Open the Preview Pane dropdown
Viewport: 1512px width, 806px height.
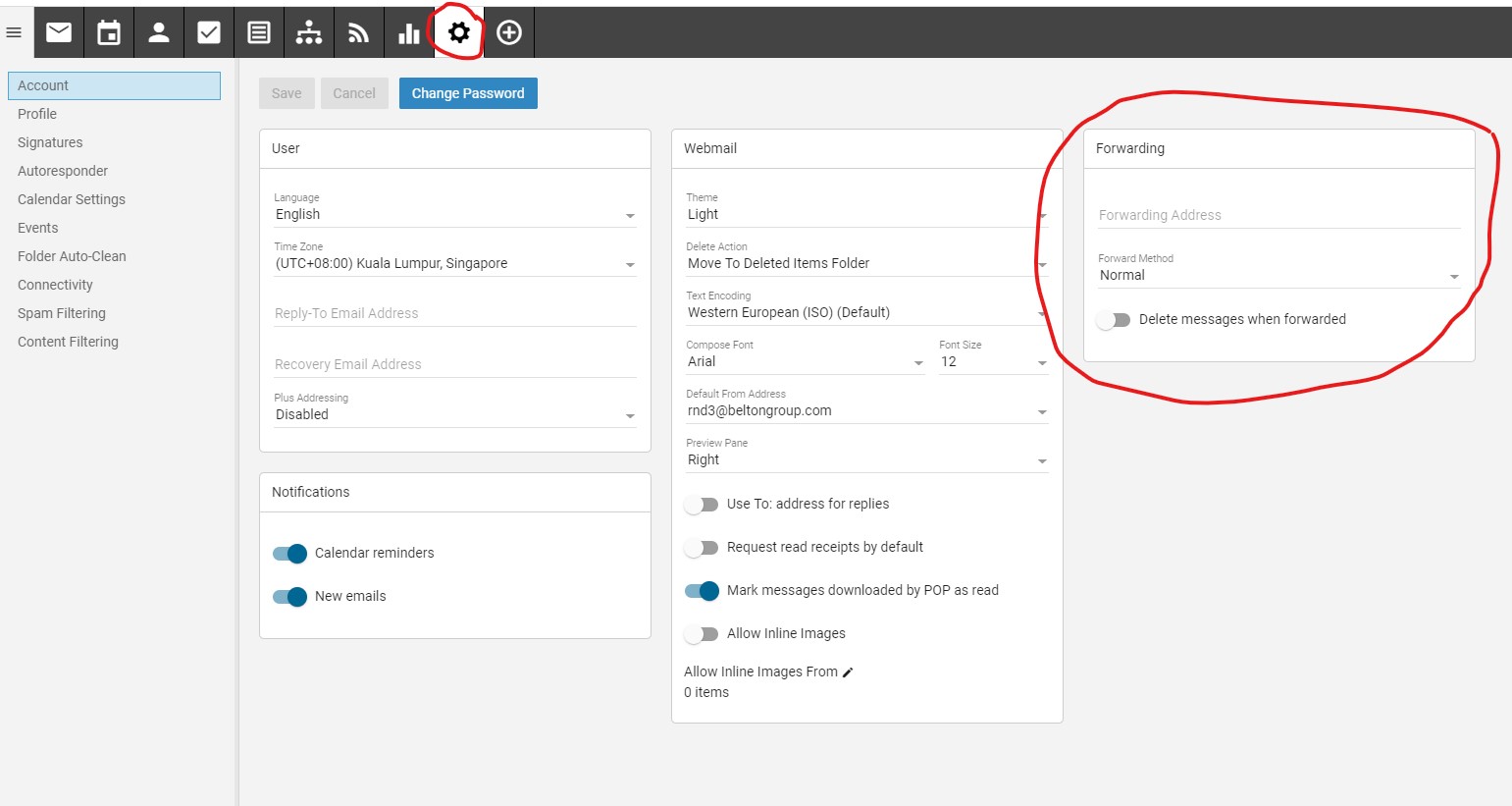[x=867, y=455]
